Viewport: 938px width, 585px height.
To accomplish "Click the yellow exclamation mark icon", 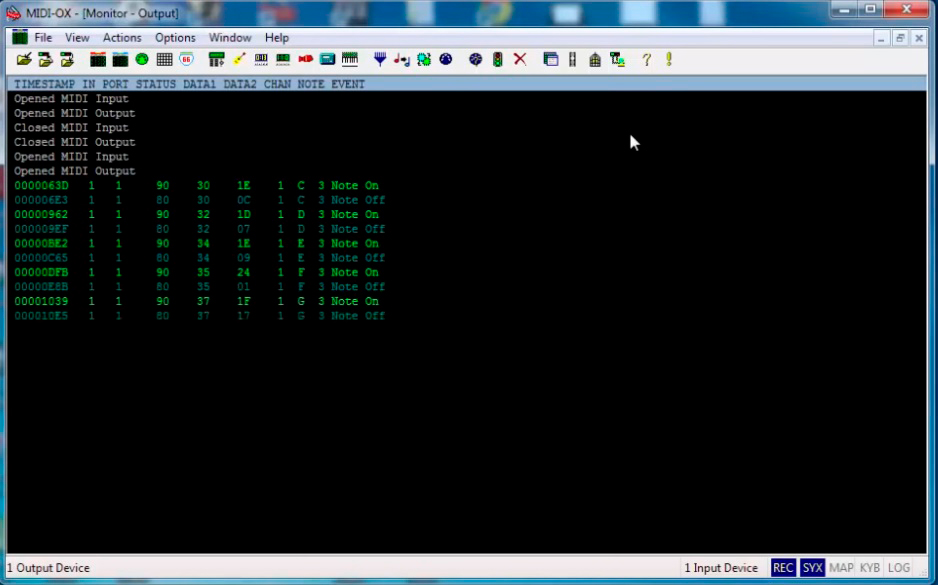I will point(669,59).
